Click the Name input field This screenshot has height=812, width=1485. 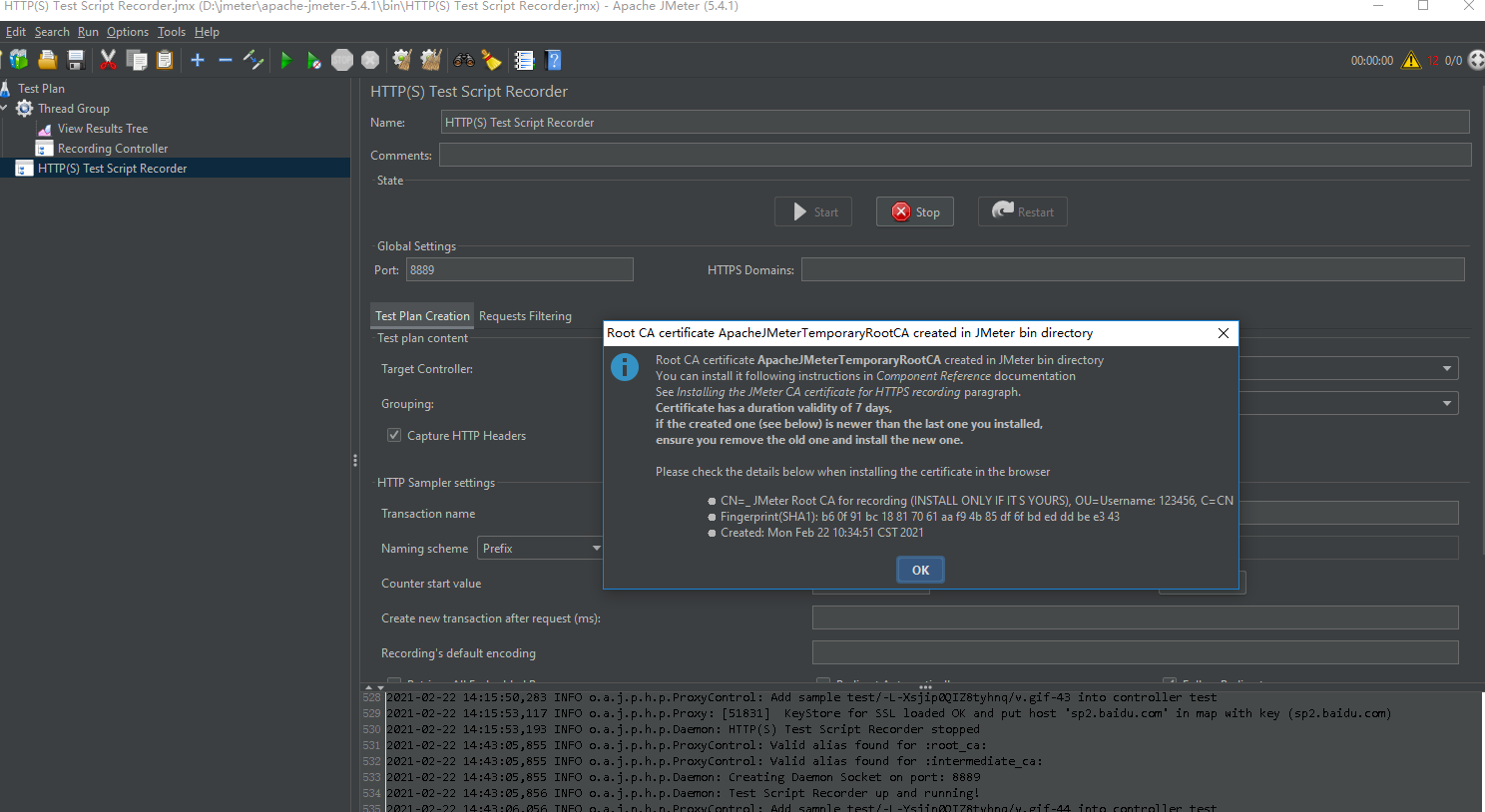click(x=955, y=122)
